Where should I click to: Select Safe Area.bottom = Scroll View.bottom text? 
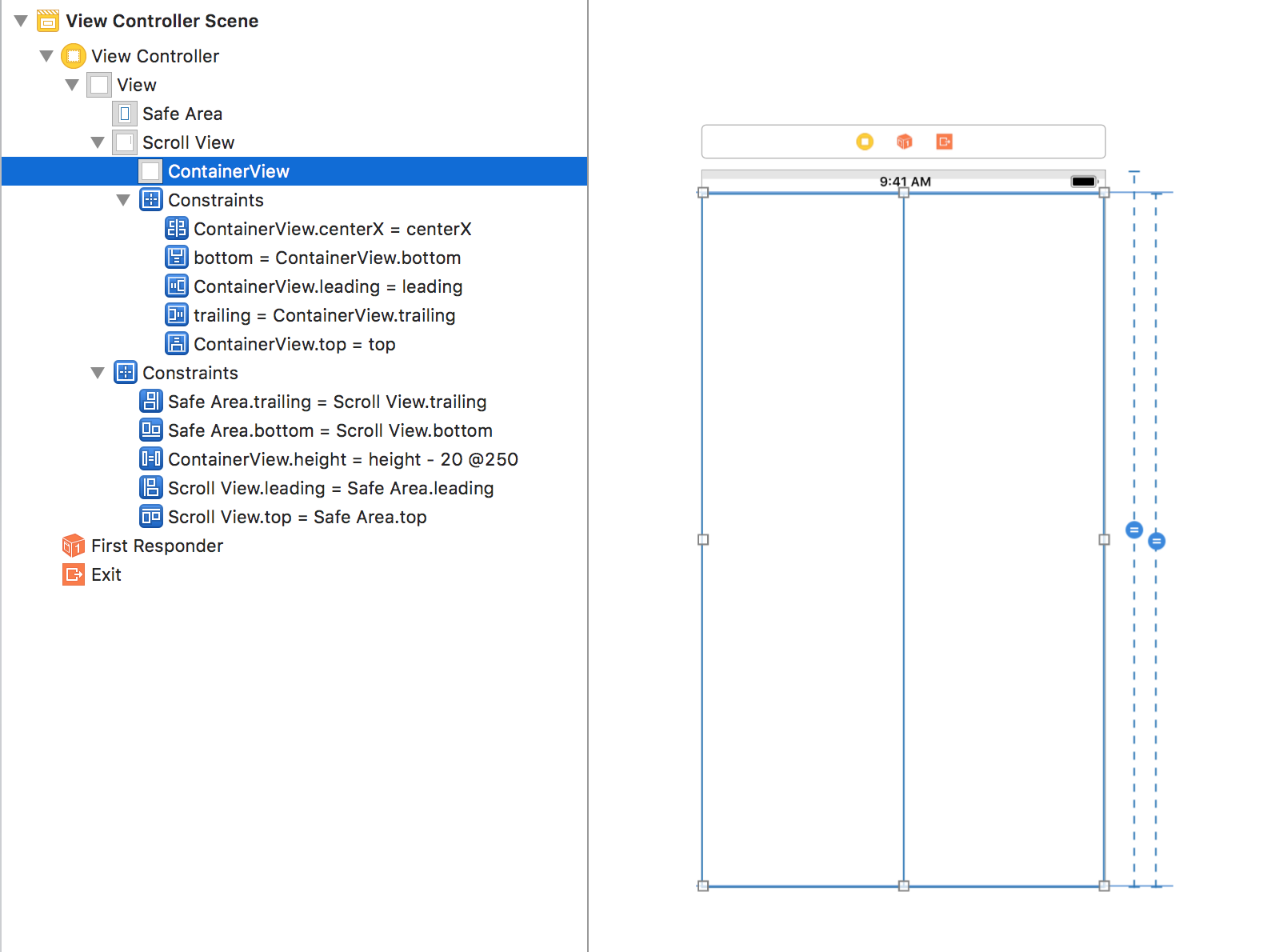(x=330, y=430)
